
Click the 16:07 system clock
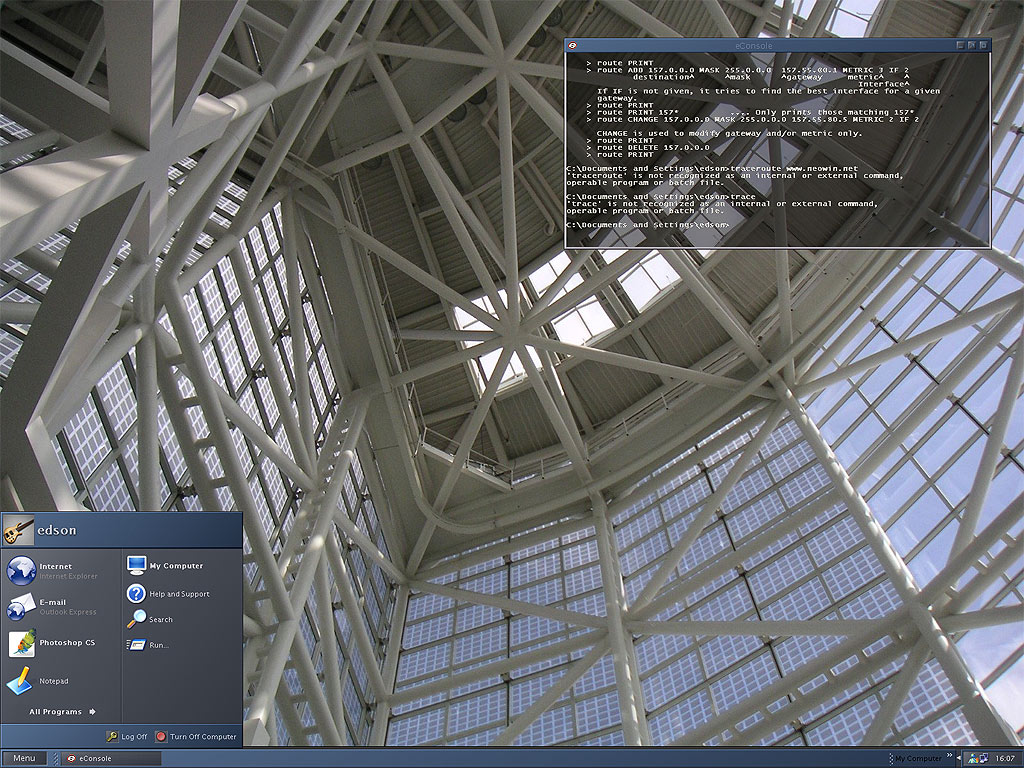[1005, 759]
